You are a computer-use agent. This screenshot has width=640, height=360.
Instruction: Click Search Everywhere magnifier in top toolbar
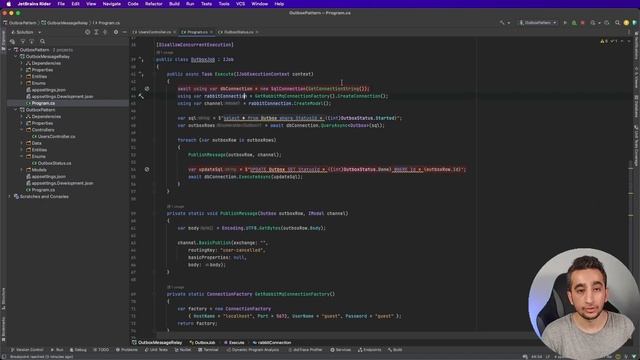click(617, 23)
